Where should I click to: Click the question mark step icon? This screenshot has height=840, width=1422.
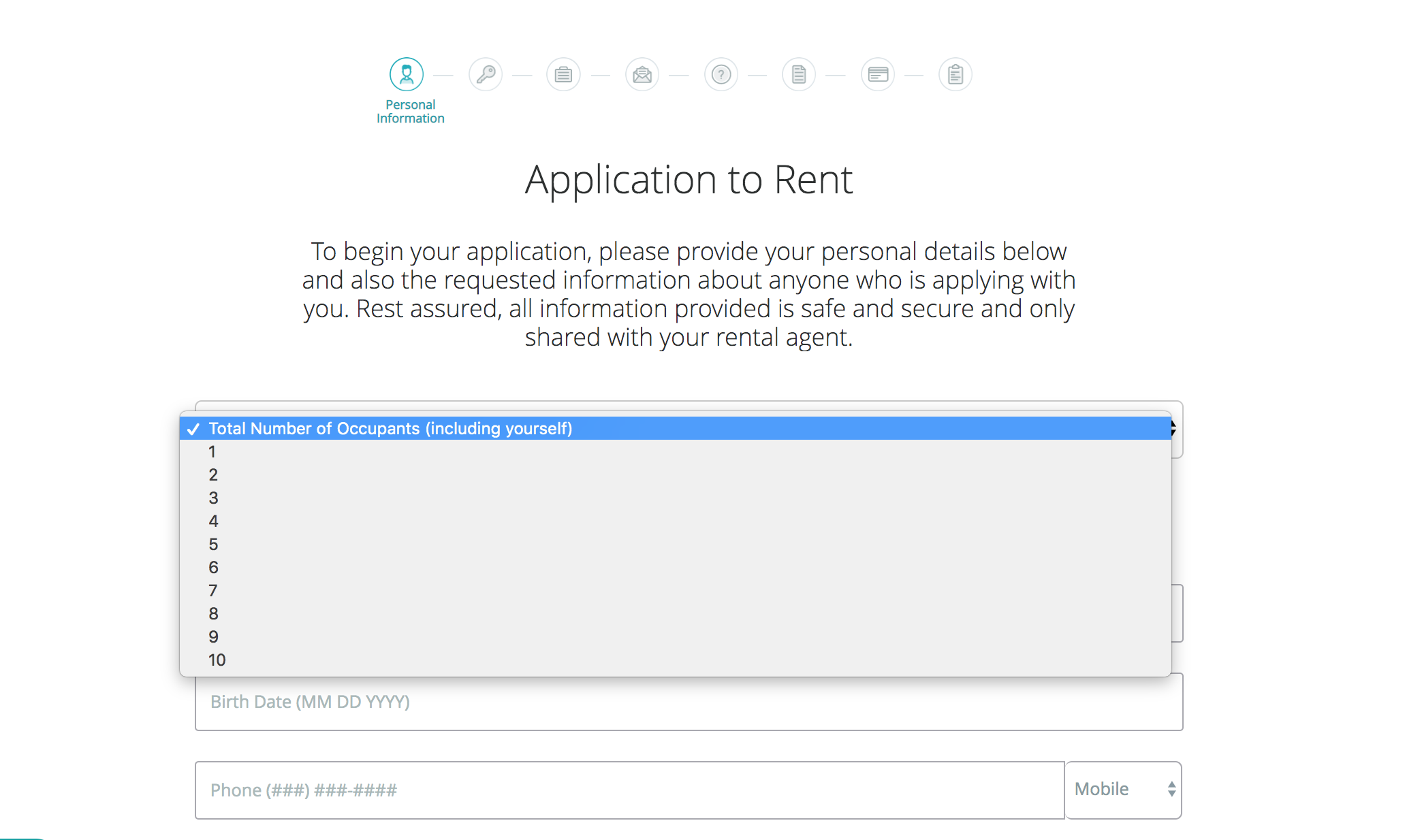(721, 74)
